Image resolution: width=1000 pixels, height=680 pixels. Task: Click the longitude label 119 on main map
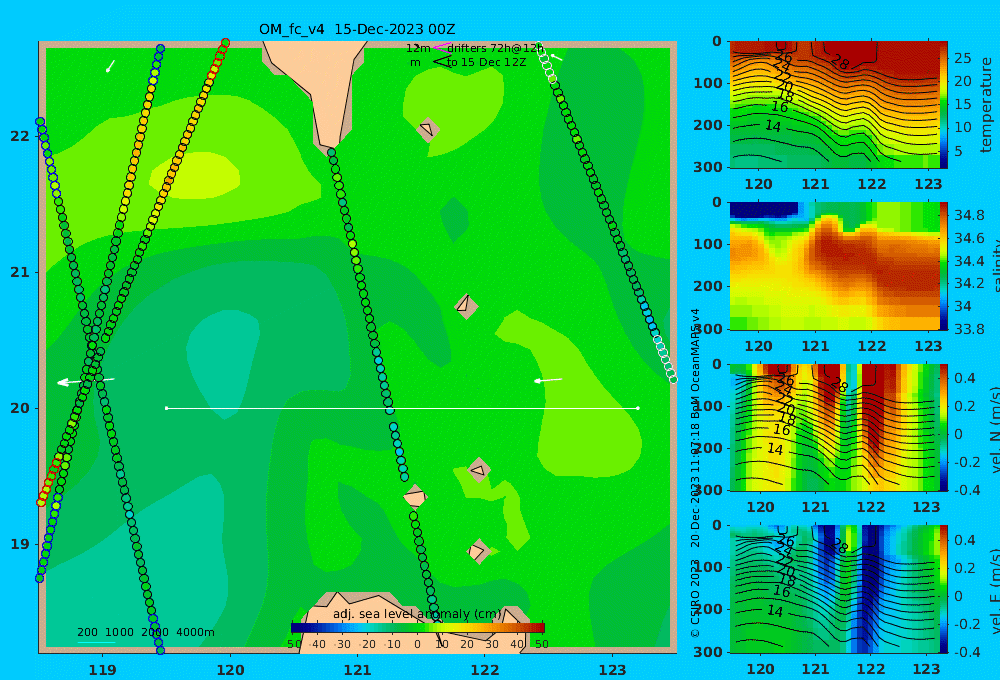coord(103,670)
